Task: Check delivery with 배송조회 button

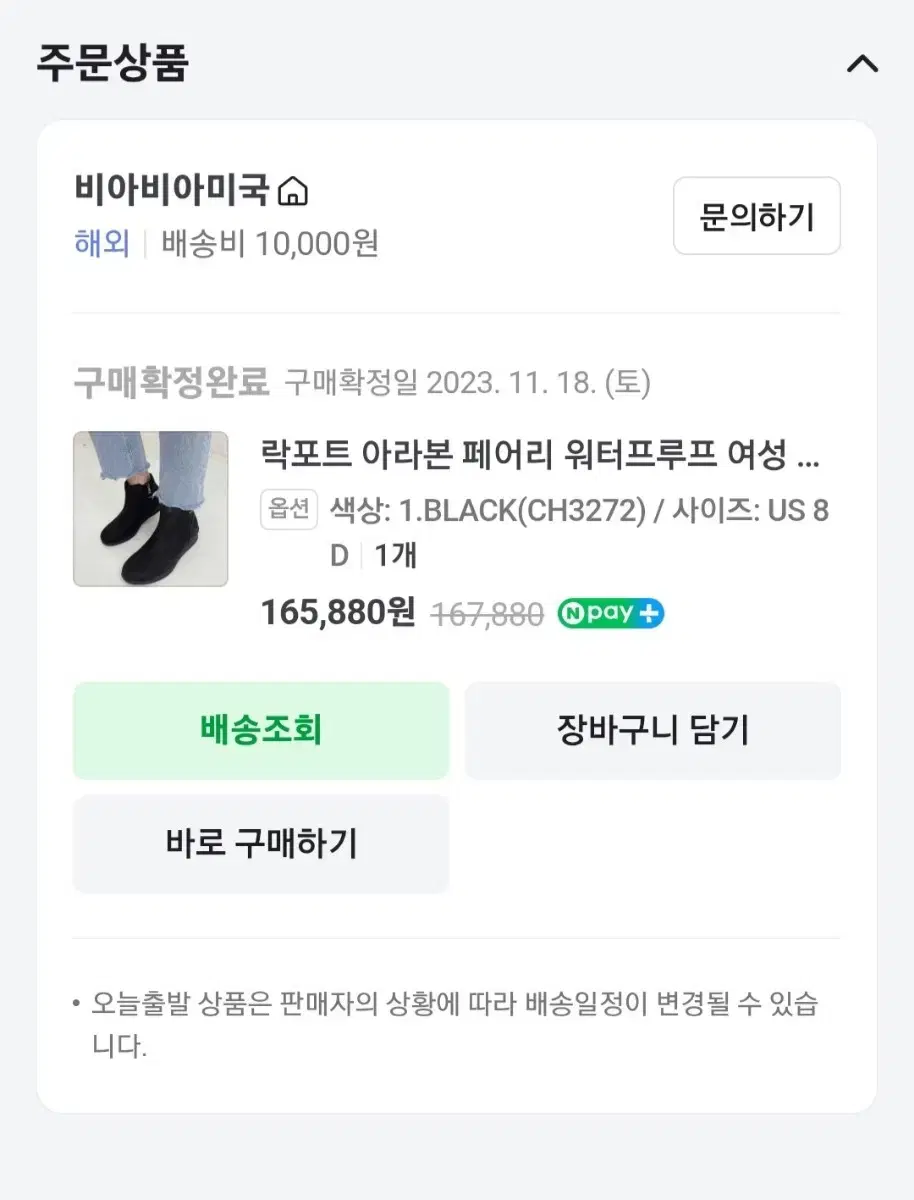Action: pyautogui.click(x=261, y=731)
